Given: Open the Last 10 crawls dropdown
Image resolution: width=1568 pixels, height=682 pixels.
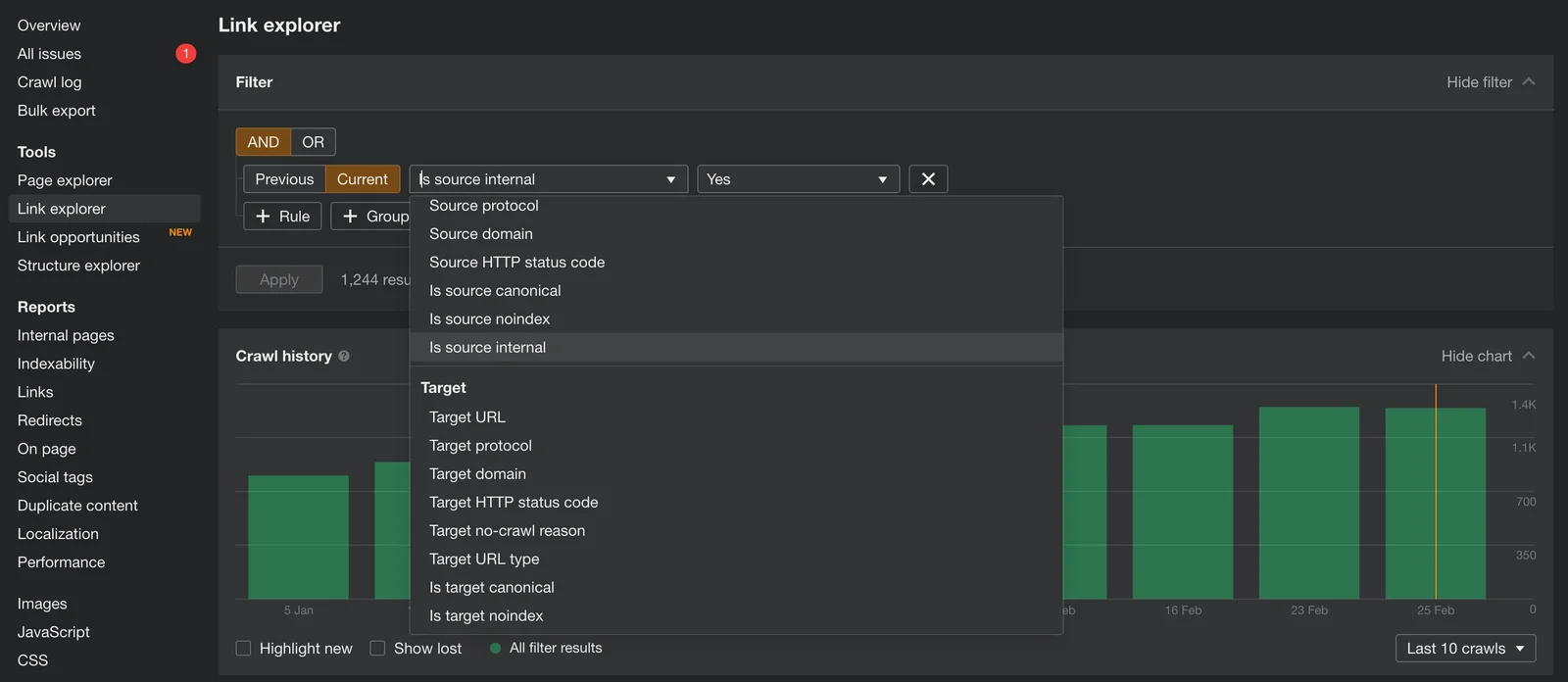Looking at the screenshot, I should (x=1465, y=649).
